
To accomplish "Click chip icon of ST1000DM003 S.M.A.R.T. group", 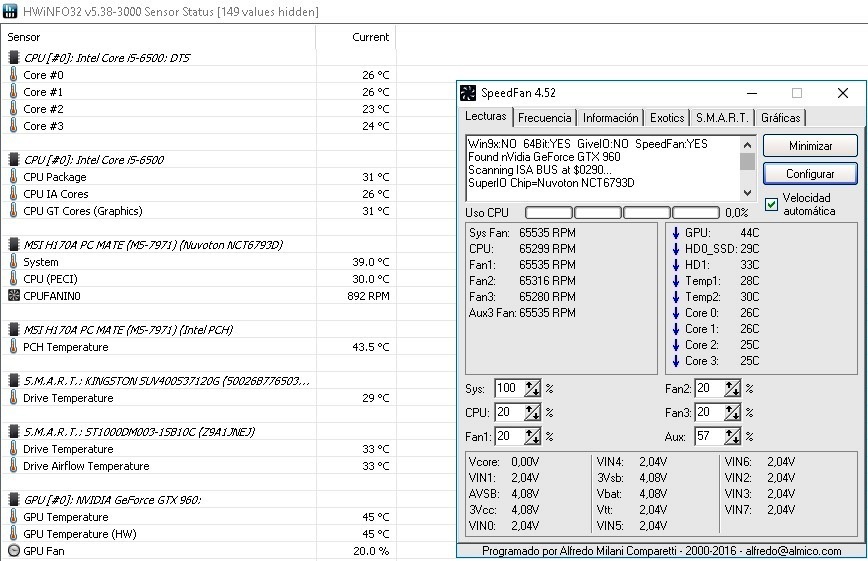I will (14, 431).
